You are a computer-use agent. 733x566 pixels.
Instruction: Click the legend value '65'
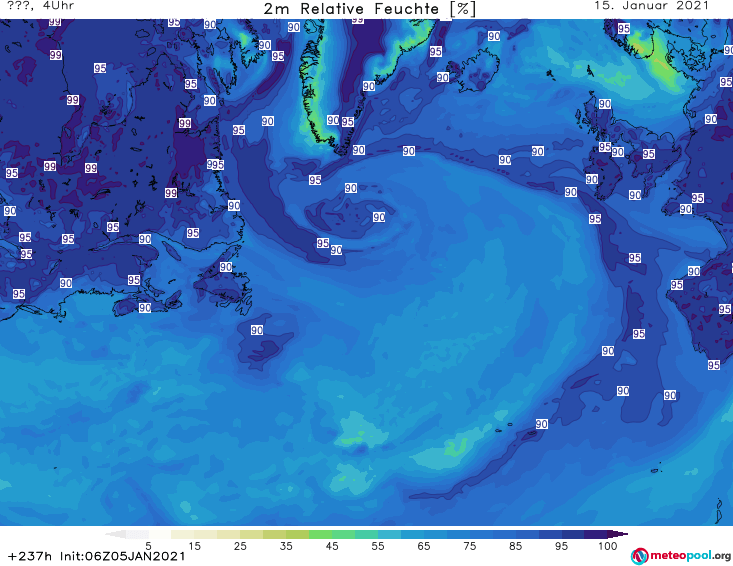pyautogui.click(x=424, y=545)
